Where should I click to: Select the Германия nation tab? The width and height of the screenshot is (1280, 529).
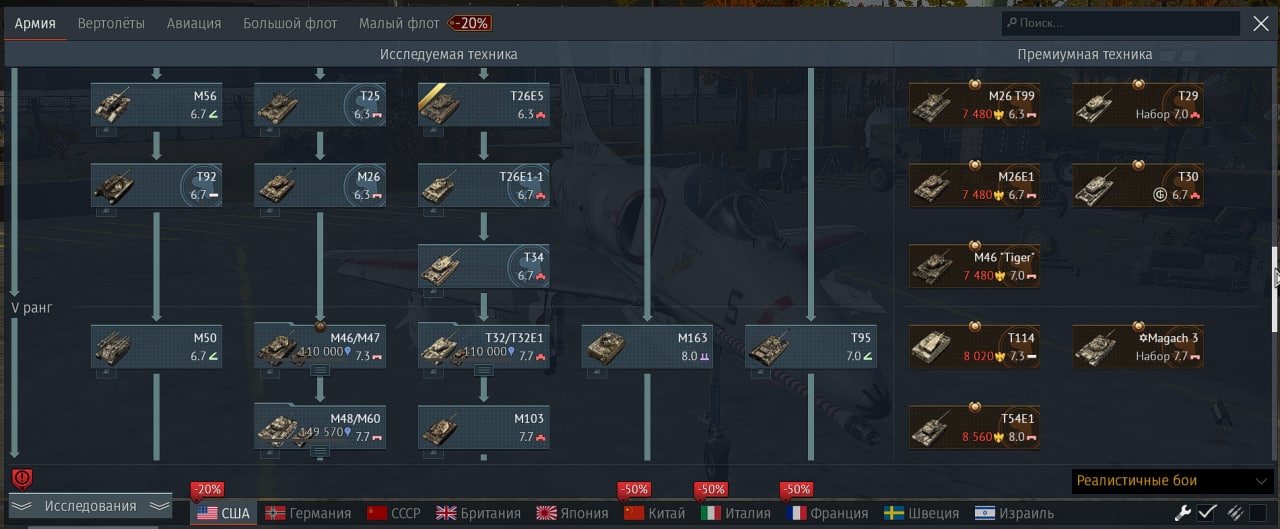click(x=309, y=513)
